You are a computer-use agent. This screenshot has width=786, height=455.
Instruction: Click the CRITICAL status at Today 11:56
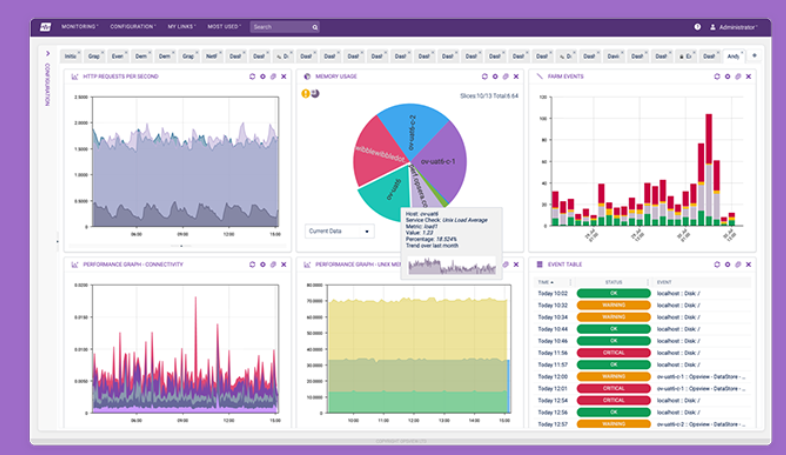tap(613, 352)
